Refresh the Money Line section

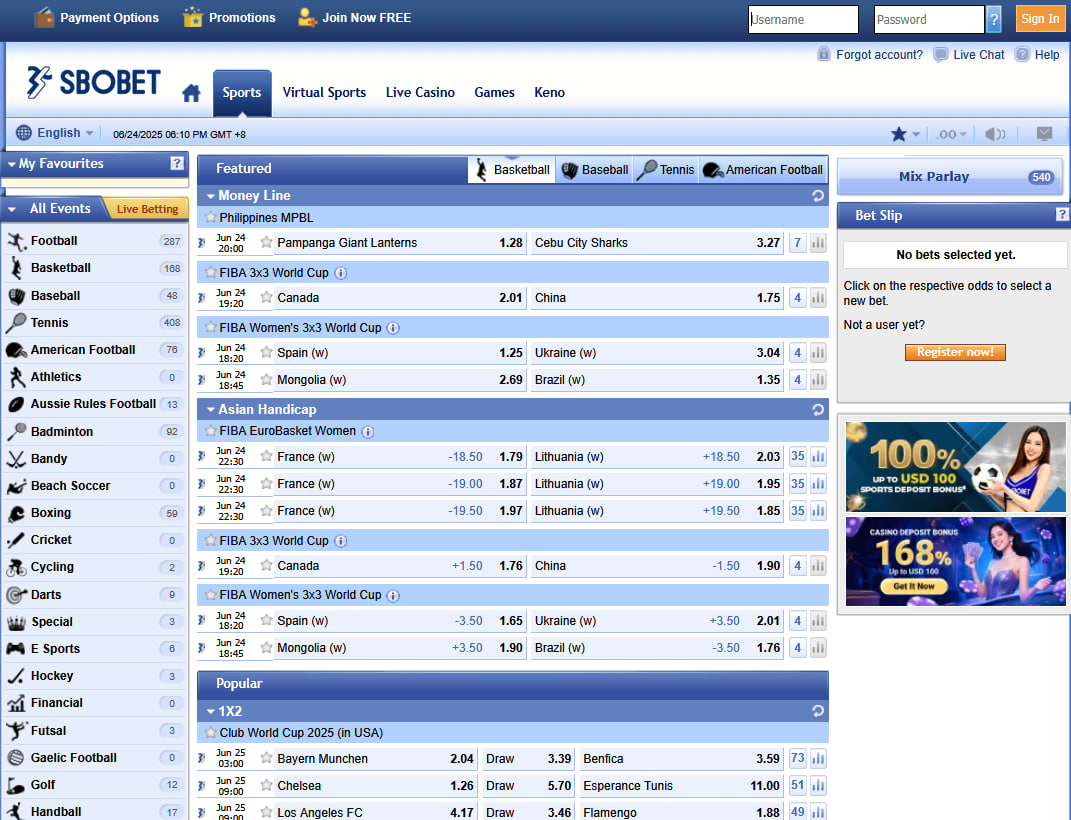[x=818, y=196]
